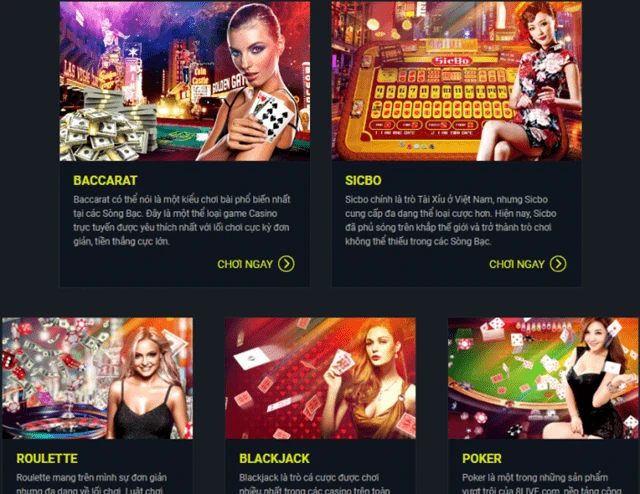Click the Baccarat description paragraph
The image size is (640, 494).
[182, 220]
